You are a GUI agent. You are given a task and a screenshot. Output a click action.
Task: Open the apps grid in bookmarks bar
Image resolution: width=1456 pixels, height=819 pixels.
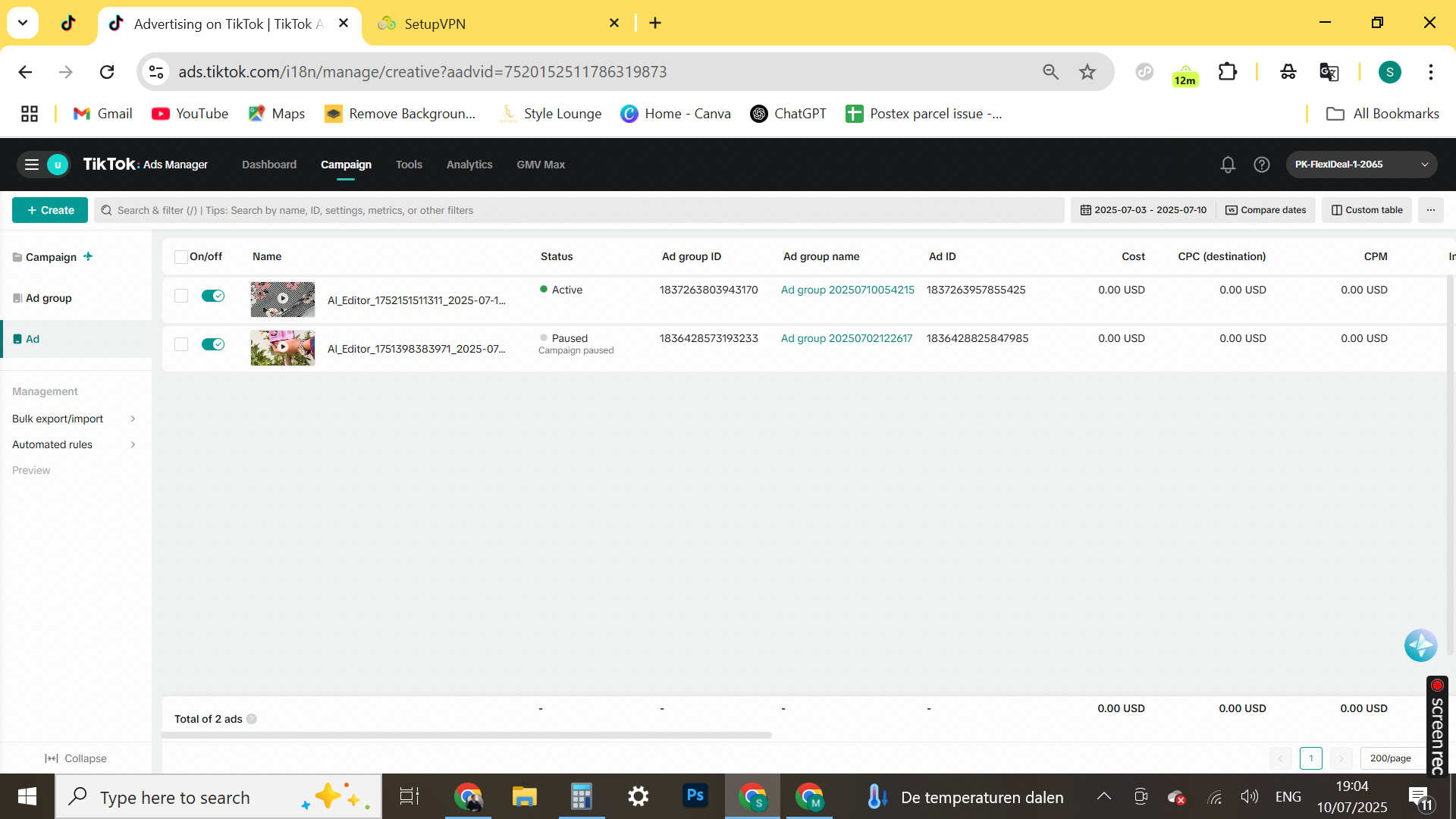pyautogui.click(x=30, y=114)
